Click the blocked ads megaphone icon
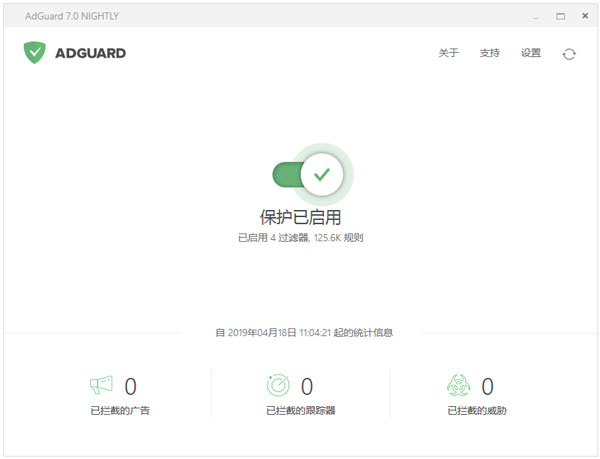The height and width of the screenshot is (459, 600). [101, 385]
